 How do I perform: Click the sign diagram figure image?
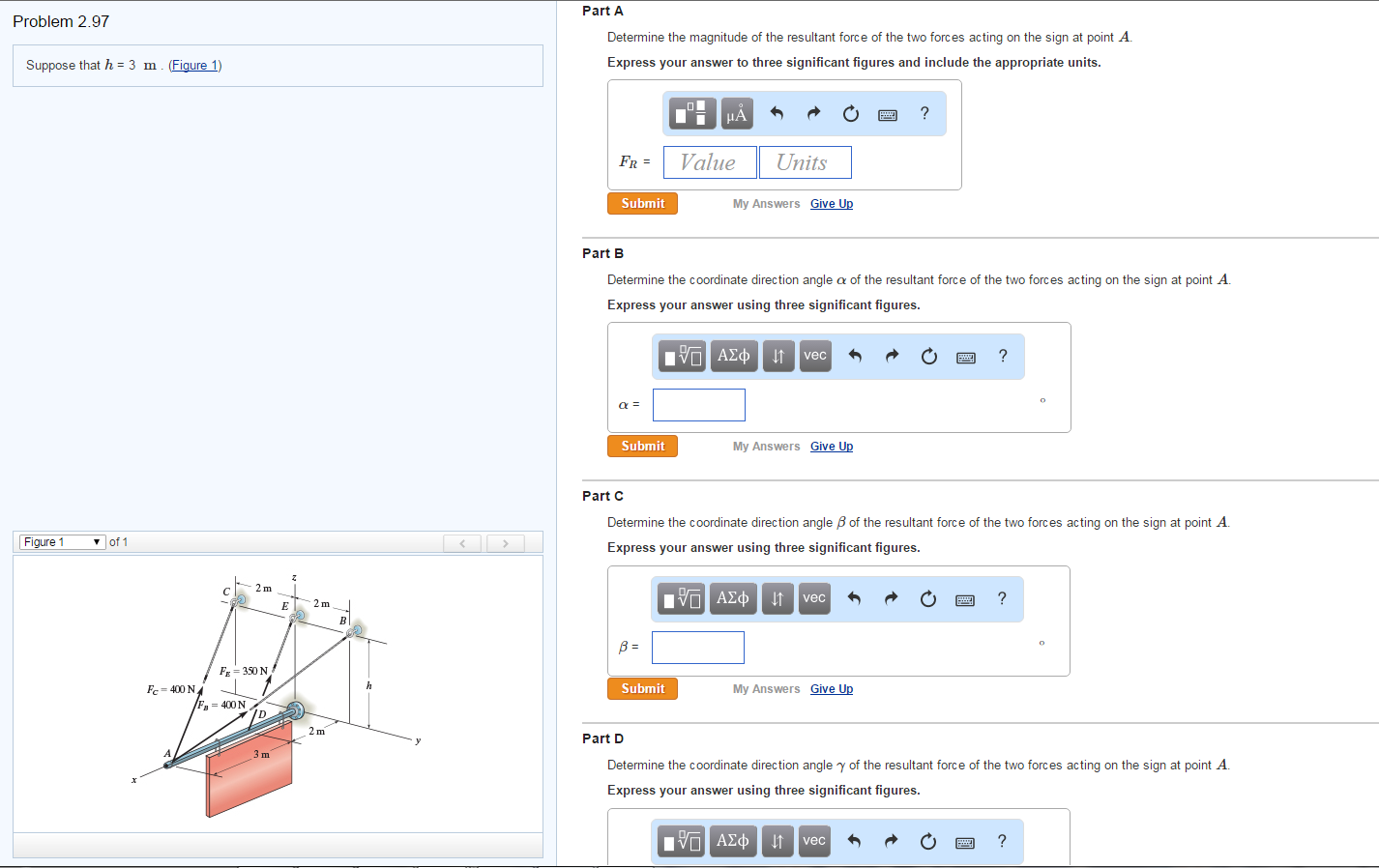coord(271,696)
